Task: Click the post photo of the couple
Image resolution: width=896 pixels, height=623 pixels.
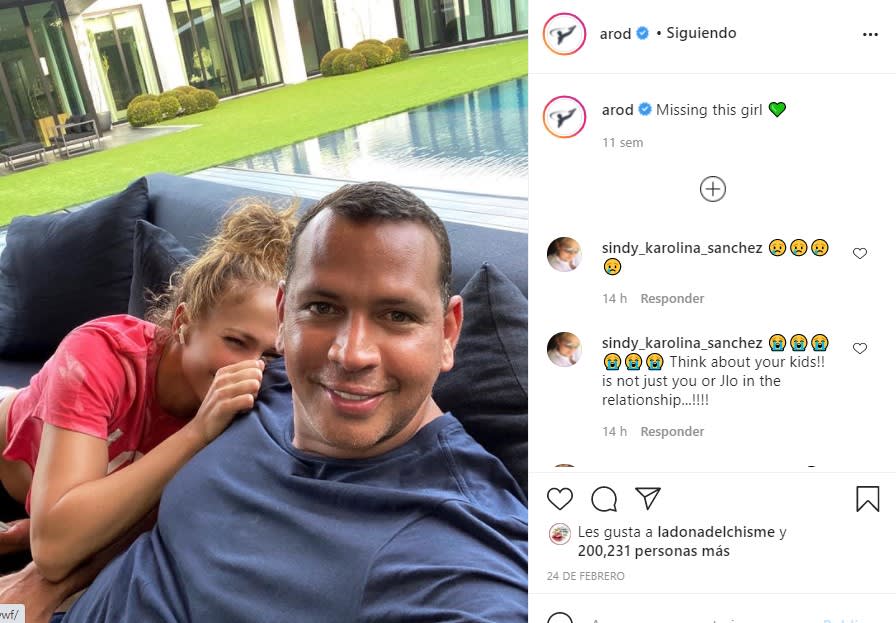Action: tap(263, 312)
